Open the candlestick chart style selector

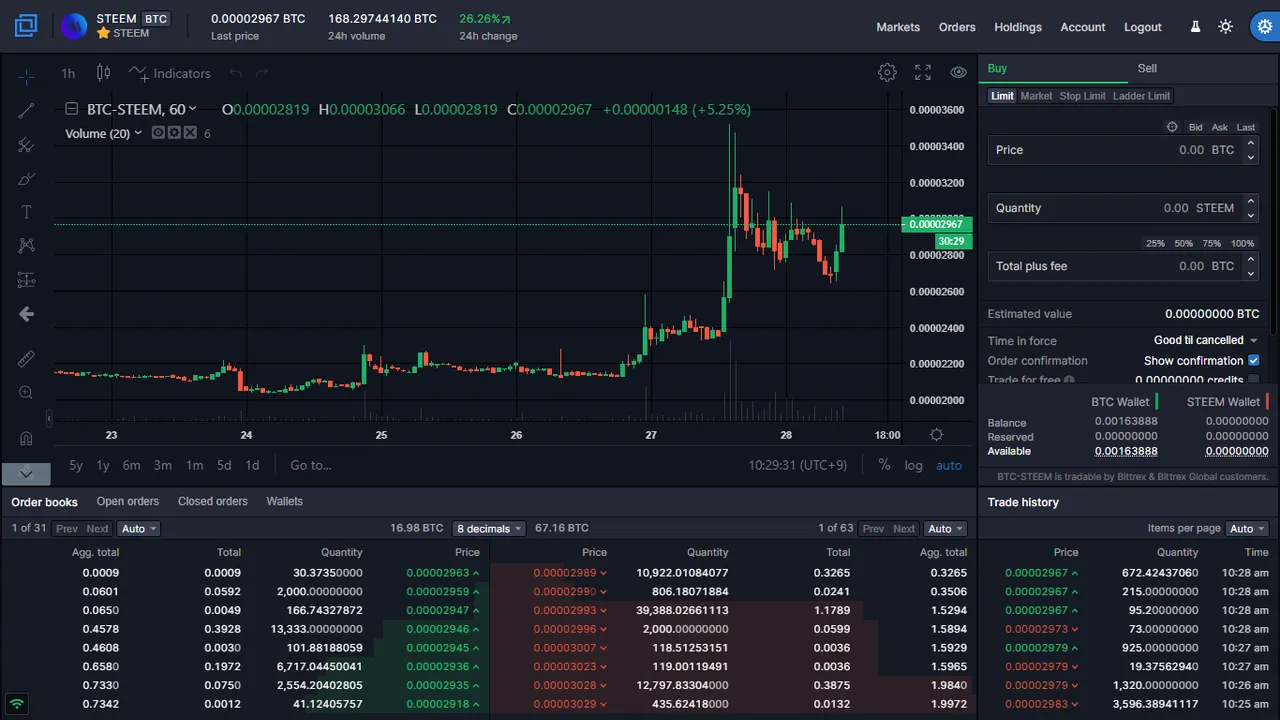(x=103, y=73)
